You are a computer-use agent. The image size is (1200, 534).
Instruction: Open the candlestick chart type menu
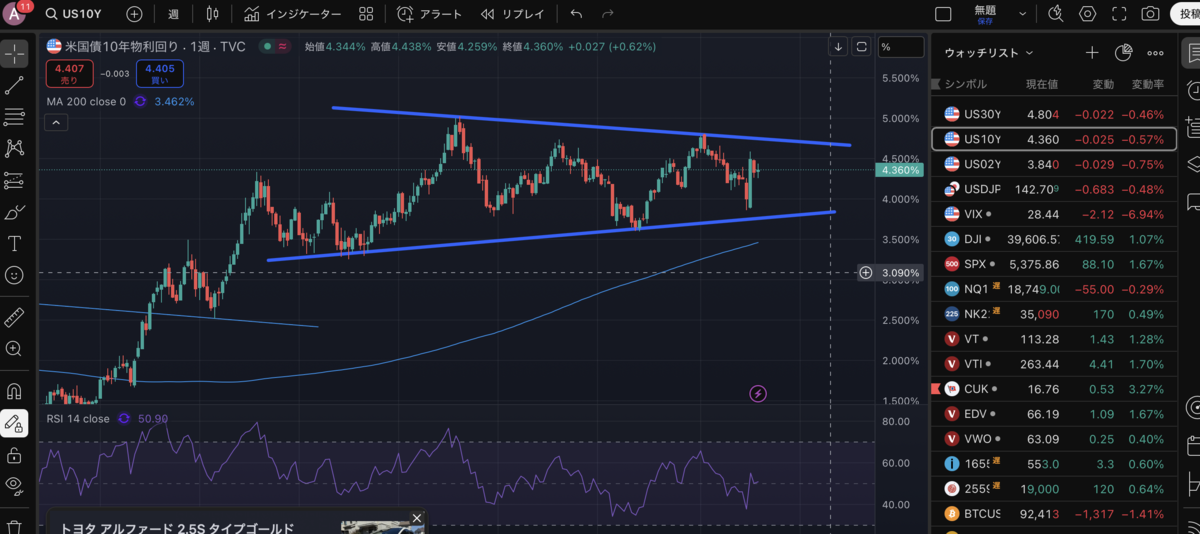[x=211, y=14]
